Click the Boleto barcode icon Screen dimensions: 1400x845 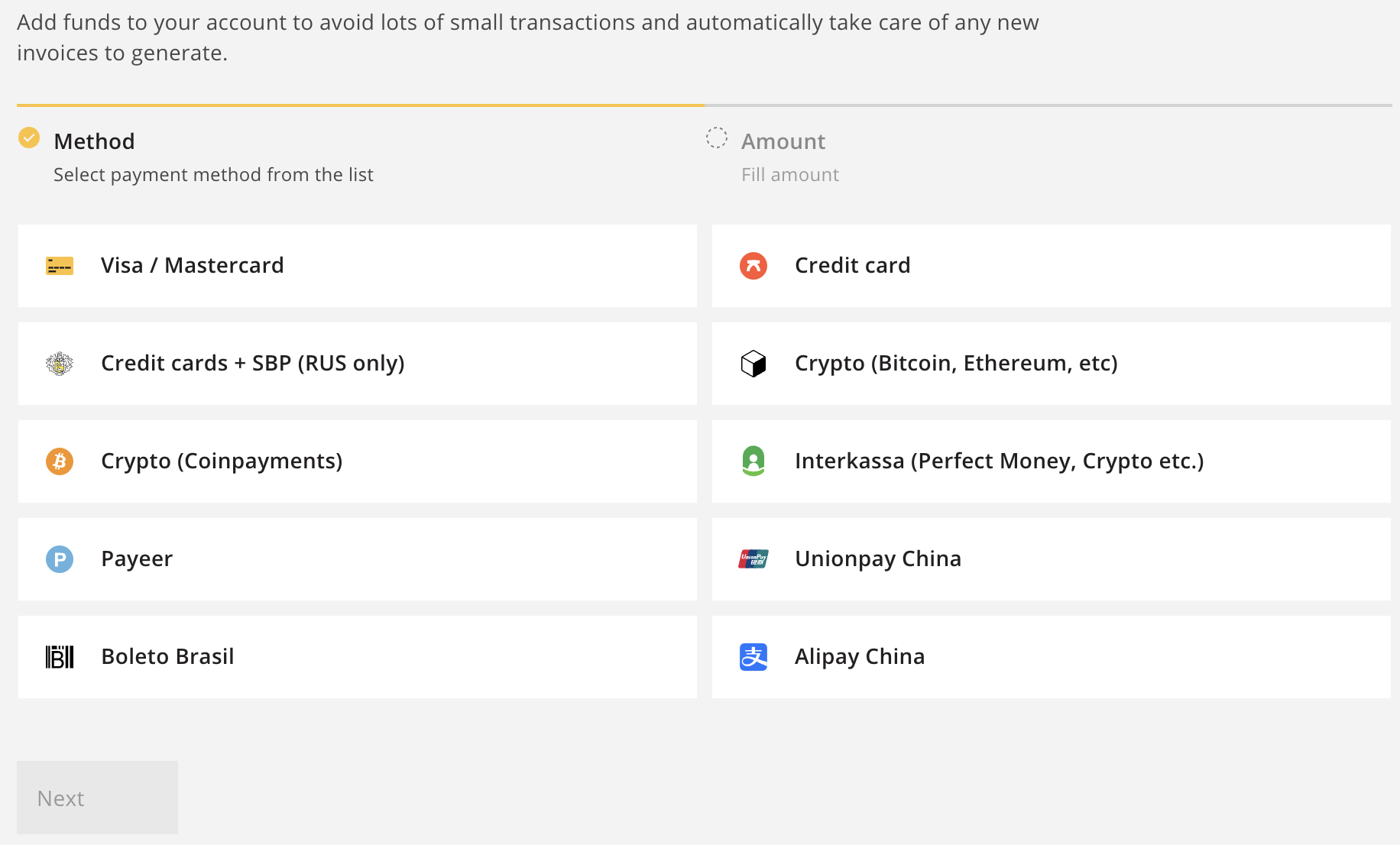(x=59, y=657)
